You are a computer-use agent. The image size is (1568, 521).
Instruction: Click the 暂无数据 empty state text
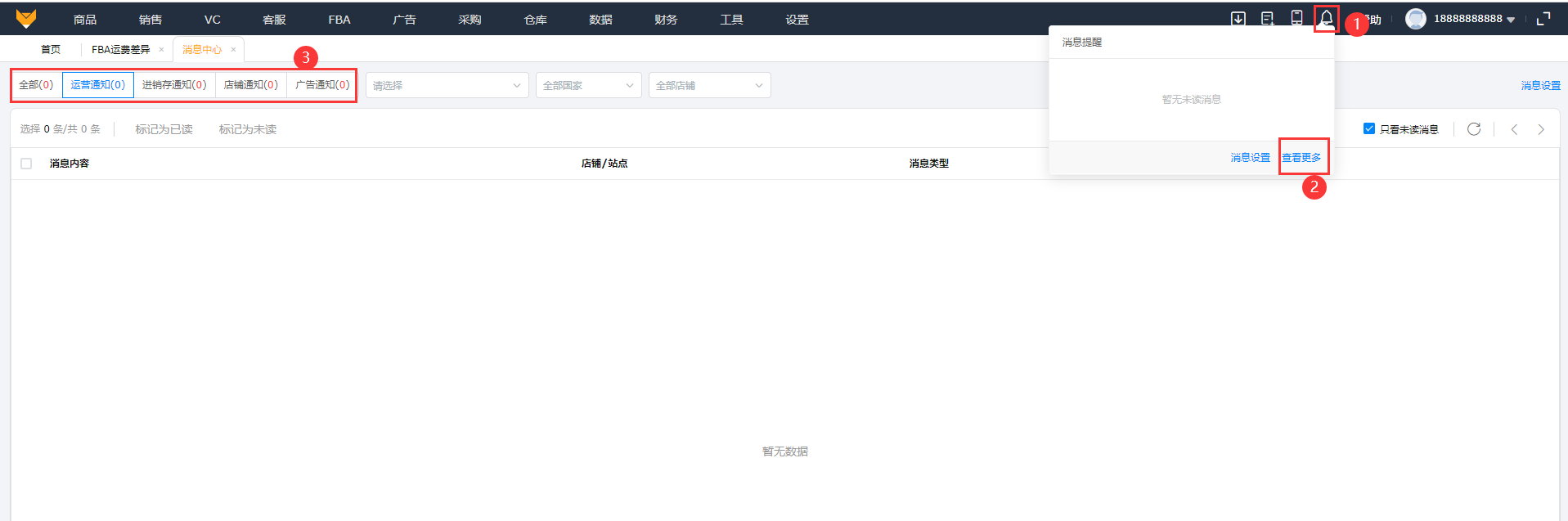pyautogui.click(x=785, y=451)
